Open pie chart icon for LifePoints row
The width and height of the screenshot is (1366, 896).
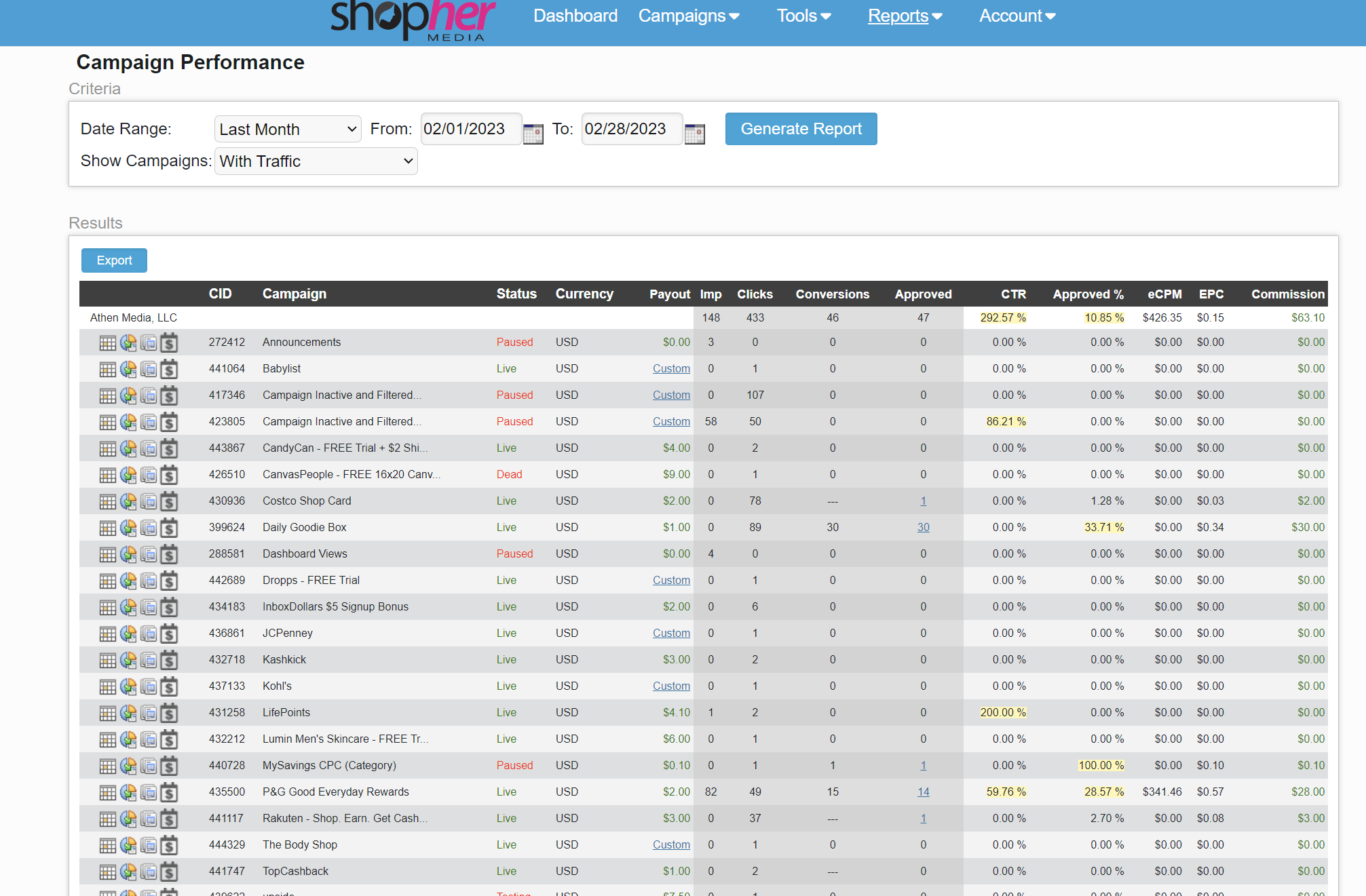pos(128,713)
